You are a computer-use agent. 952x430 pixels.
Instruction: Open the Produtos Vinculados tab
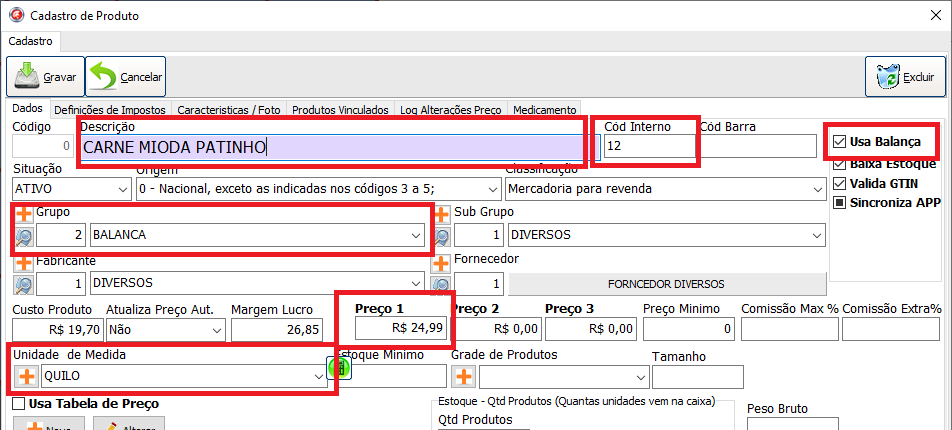(x=341, y=110)
